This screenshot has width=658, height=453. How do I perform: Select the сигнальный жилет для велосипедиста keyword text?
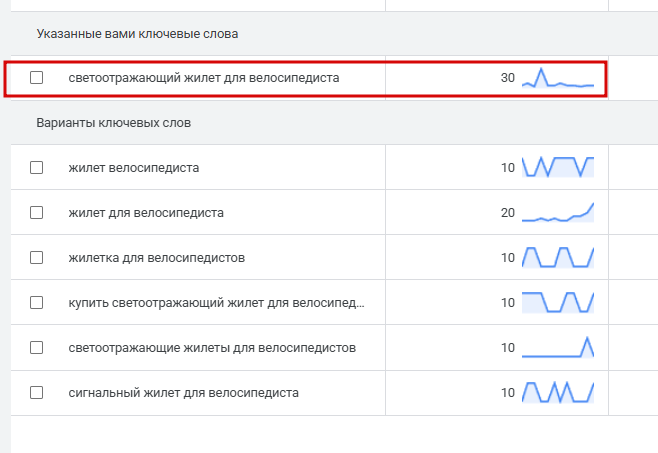(184, 392)
